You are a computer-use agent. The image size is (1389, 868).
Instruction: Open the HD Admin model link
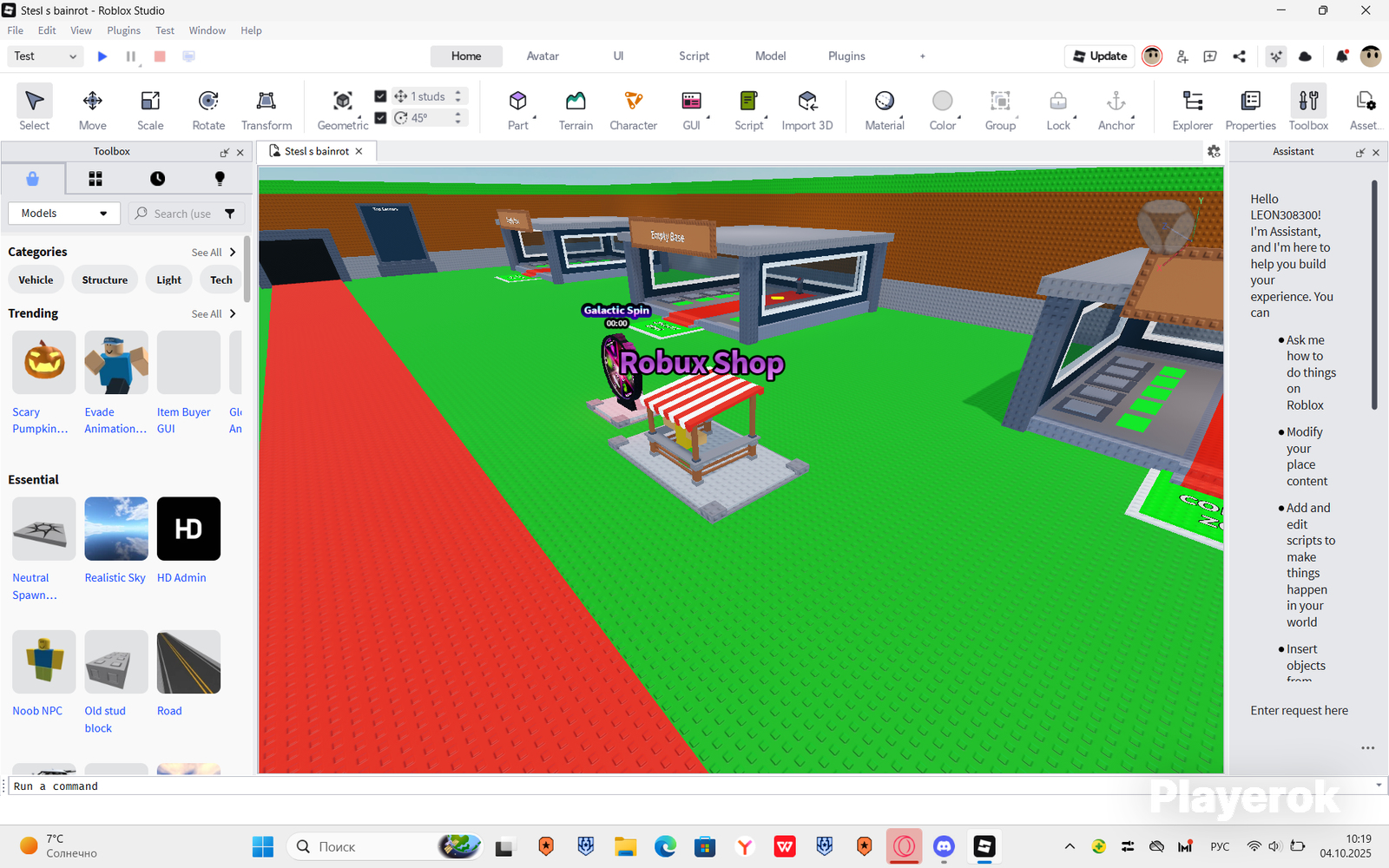click(181, 578)
